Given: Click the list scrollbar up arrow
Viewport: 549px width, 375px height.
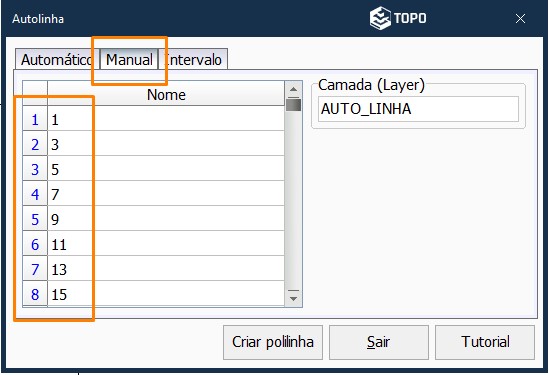Looking at the screenshot, I should click(x=293, y=89).
